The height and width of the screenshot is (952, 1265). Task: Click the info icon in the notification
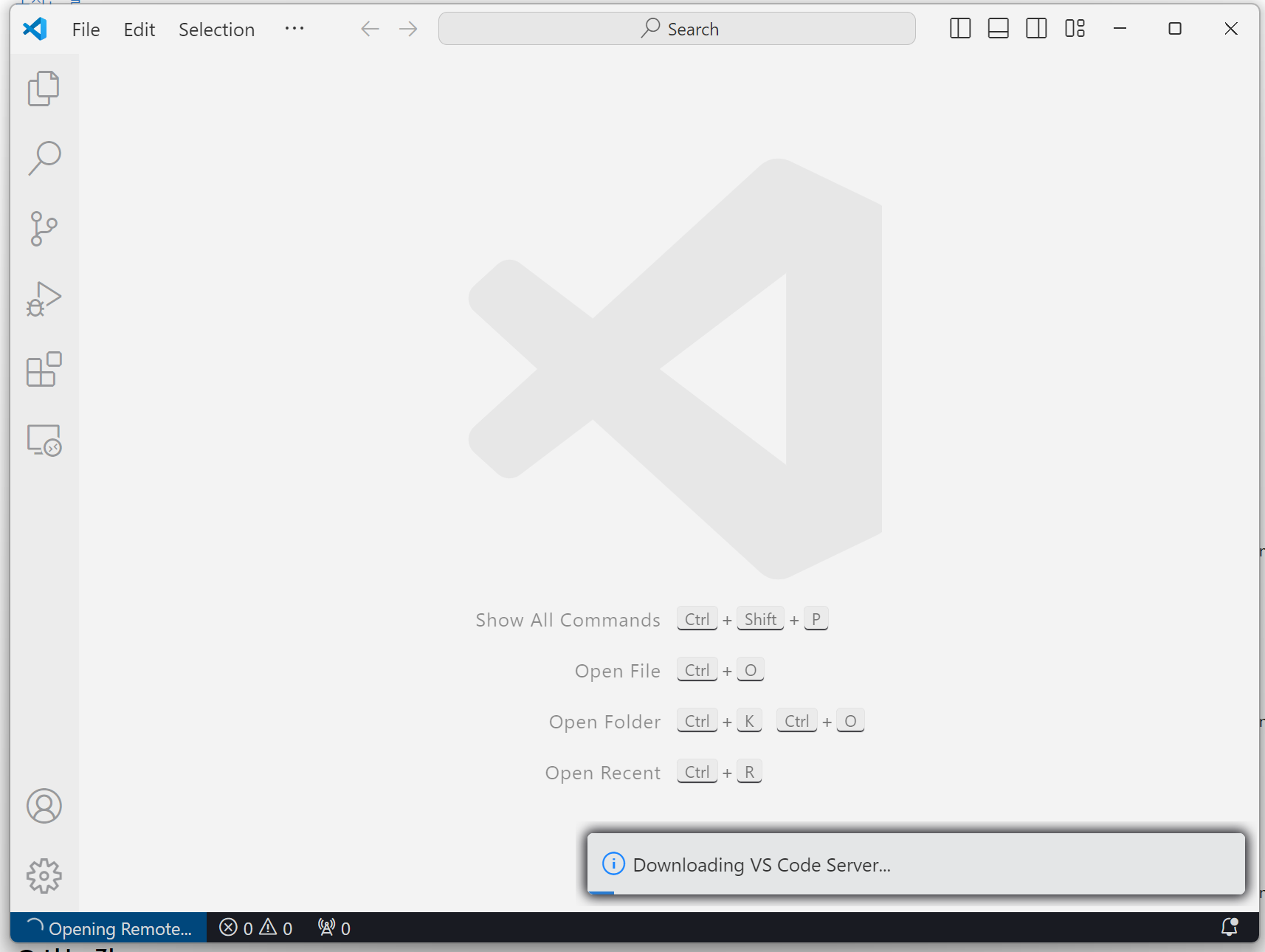613,863
